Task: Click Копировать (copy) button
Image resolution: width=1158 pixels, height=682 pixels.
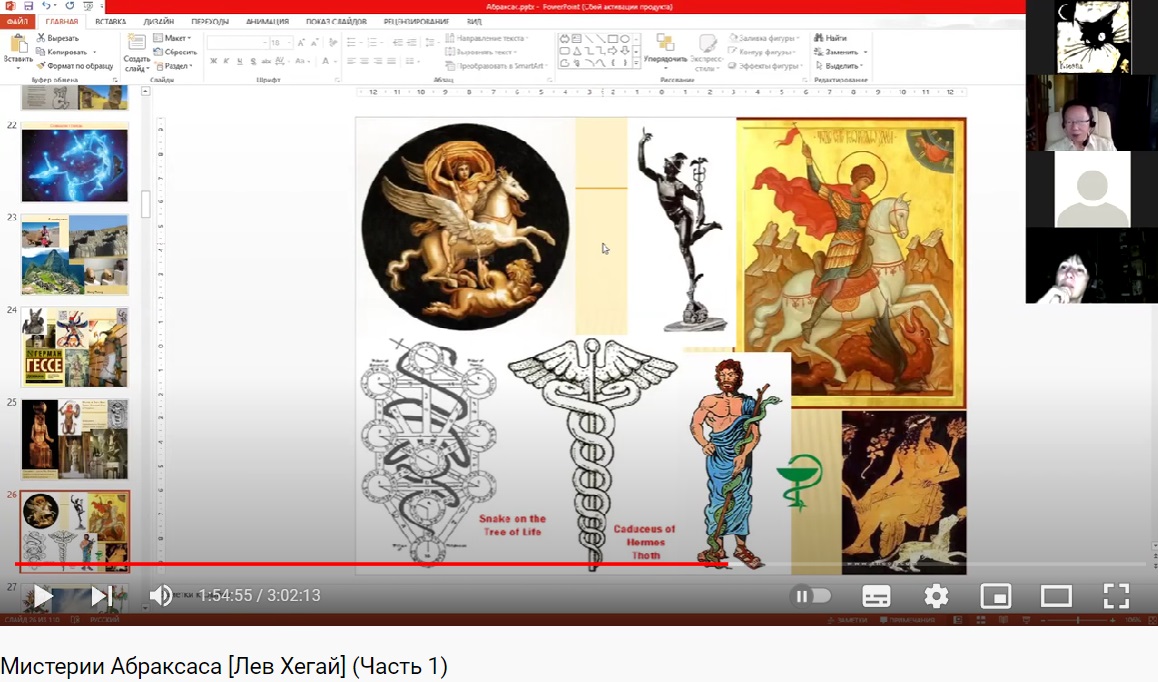Action: pyautogui.click(x=62, y=52)
